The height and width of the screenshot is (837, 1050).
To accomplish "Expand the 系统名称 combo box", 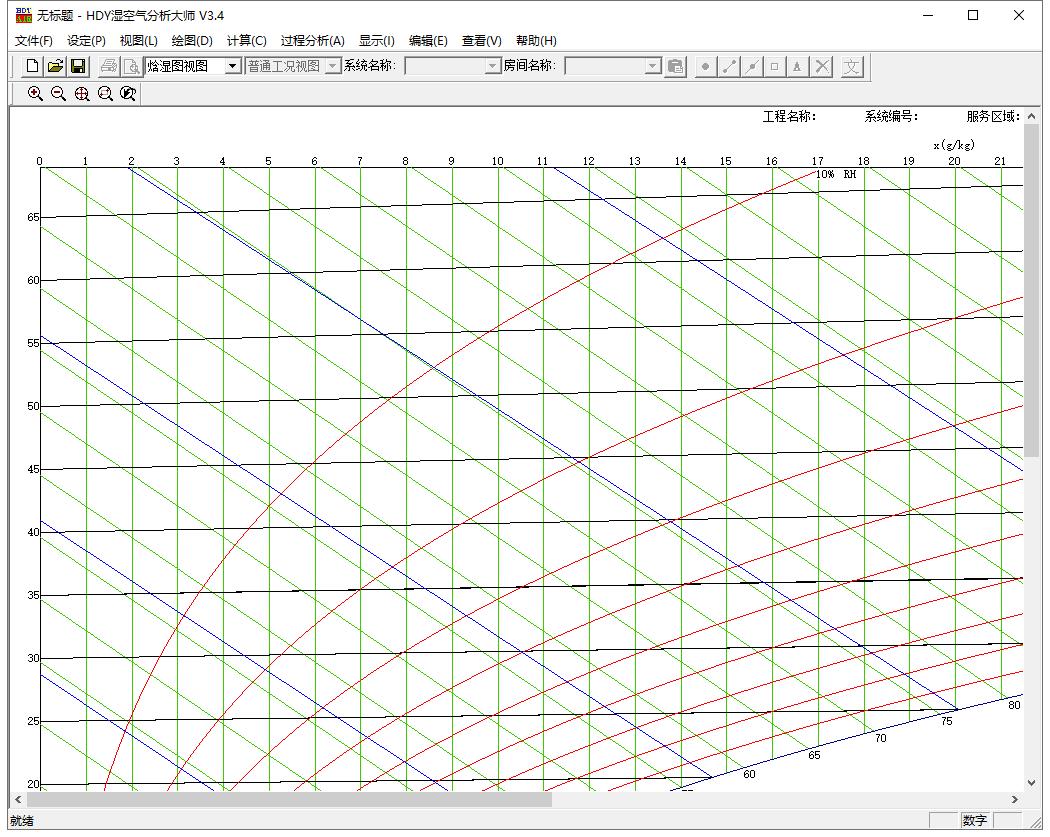I will (493, 66).
